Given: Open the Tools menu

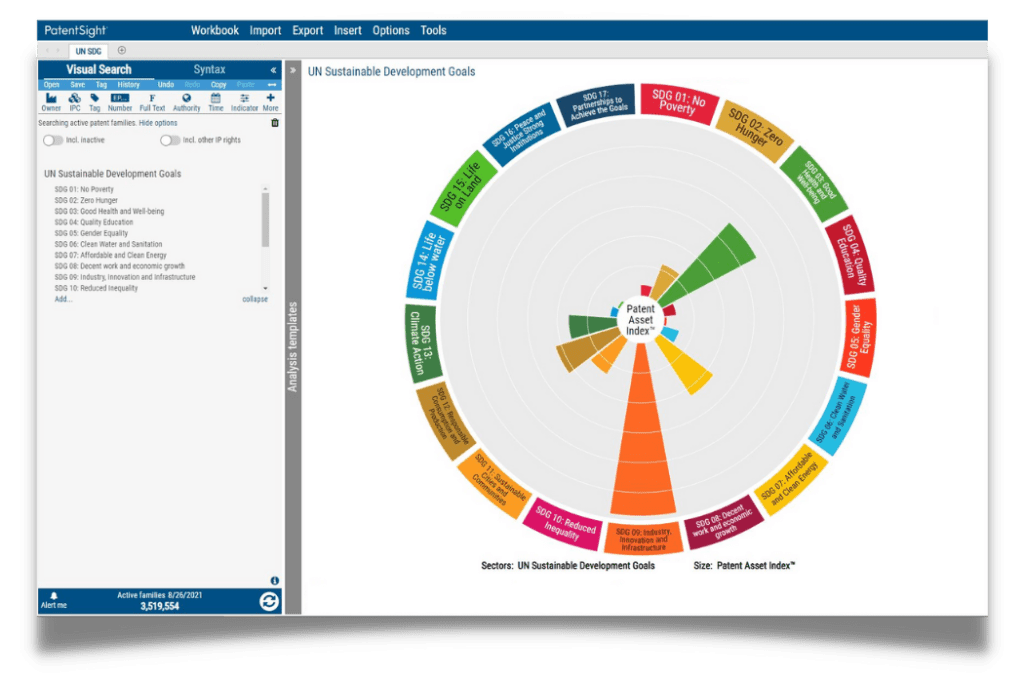Looking at the screenshot, I should (433, 30).
